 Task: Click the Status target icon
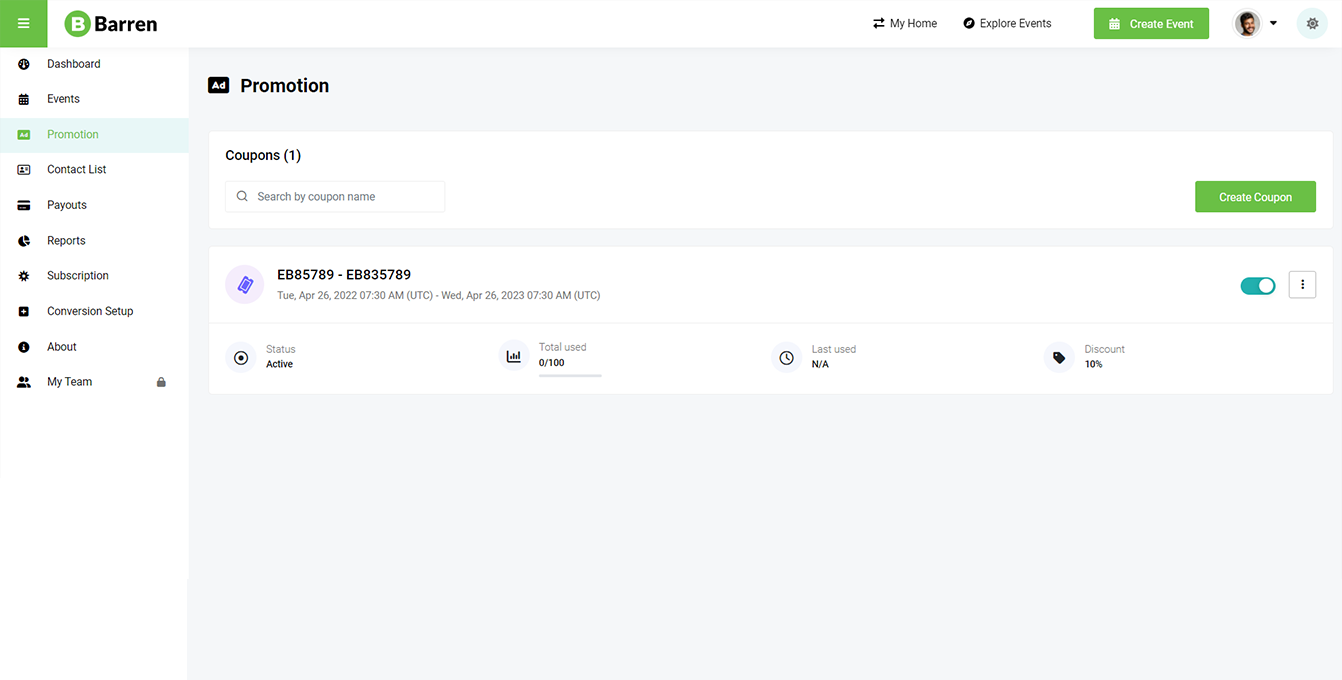(x=241, y=357)
